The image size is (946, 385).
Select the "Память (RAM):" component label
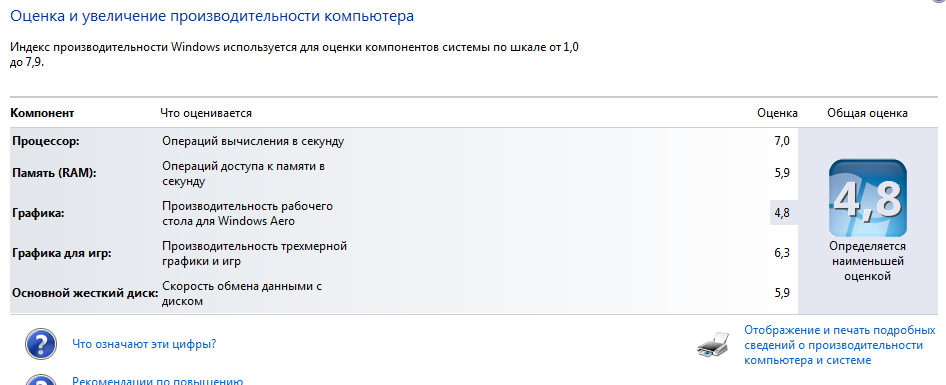click(54, 173)
